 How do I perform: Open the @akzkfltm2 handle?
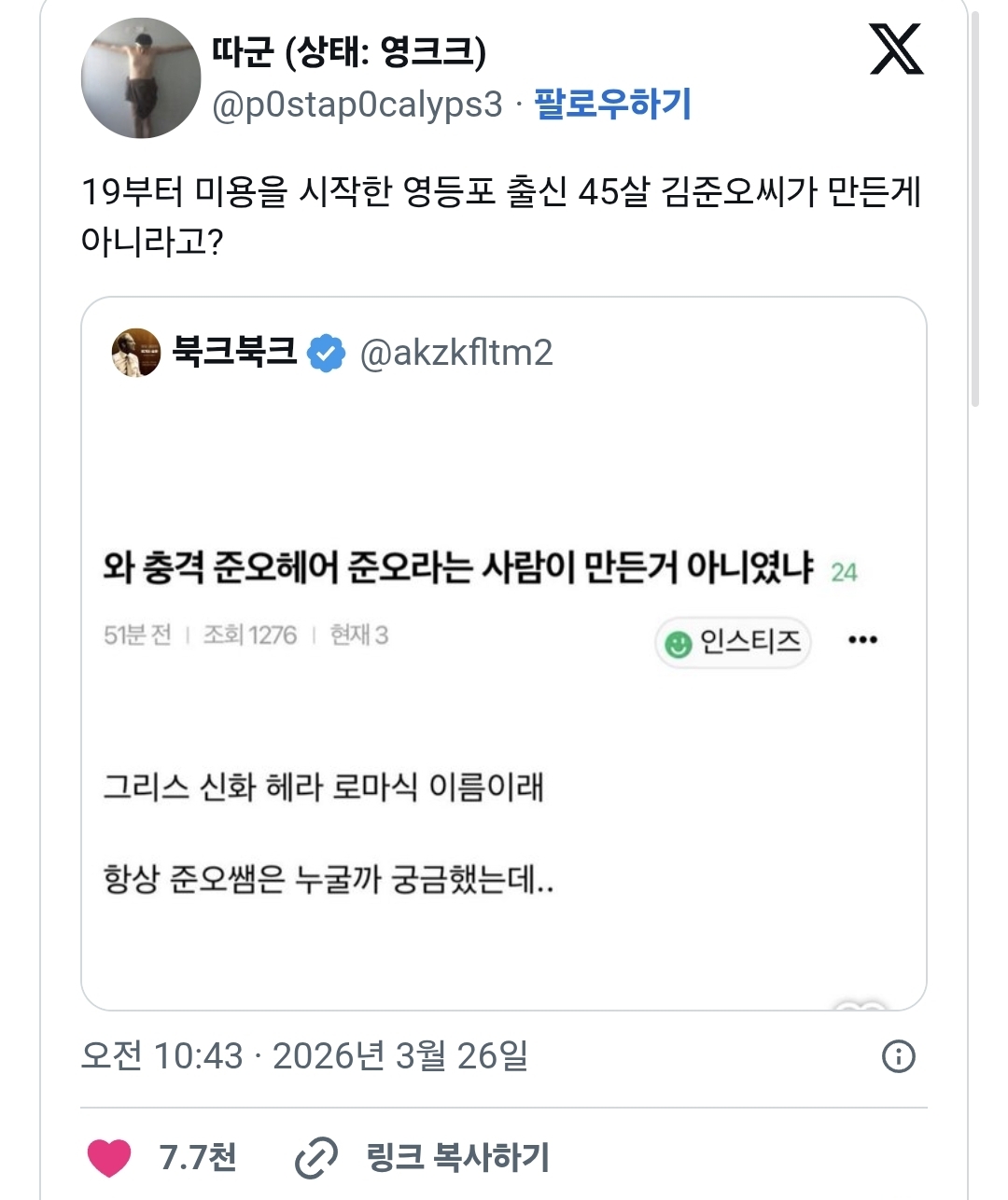(x=456, y=353)
